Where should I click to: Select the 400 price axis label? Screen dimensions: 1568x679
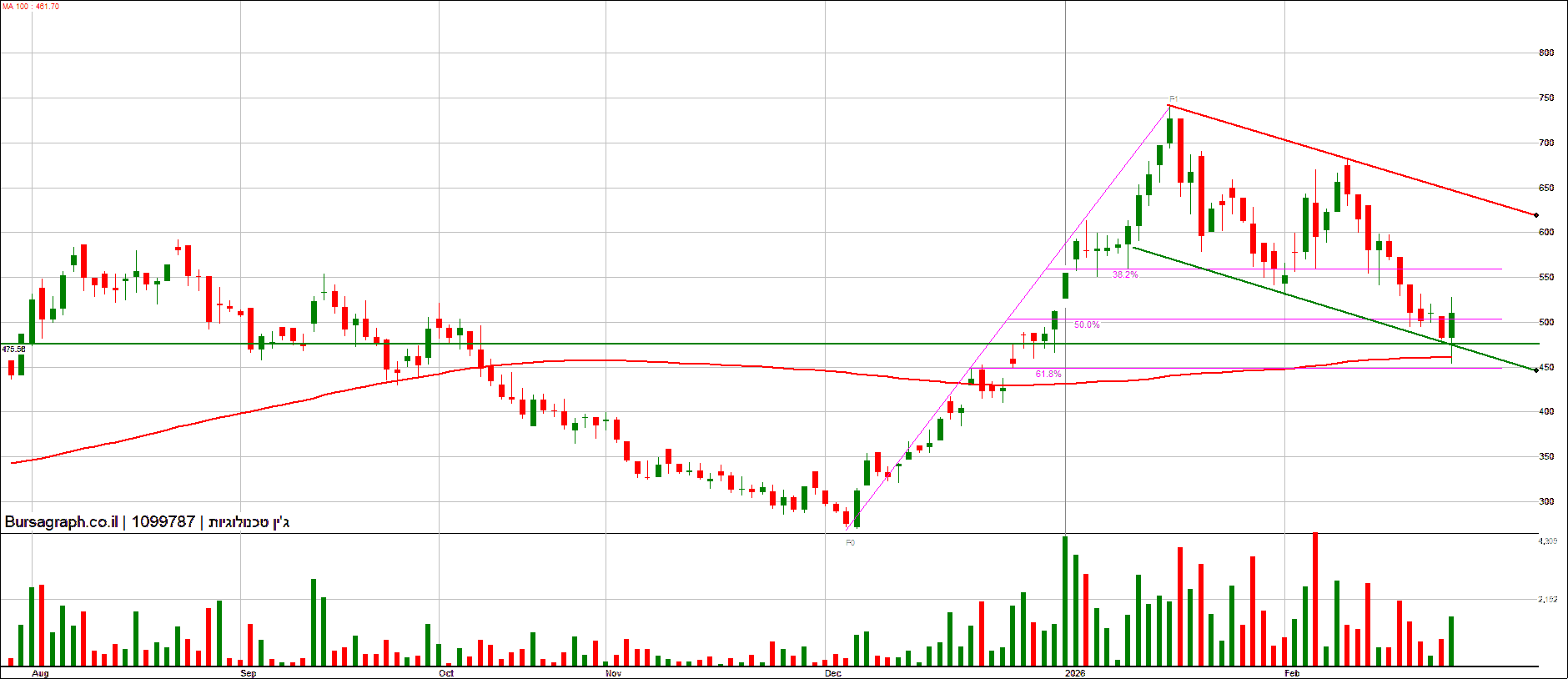[1546, 411]
